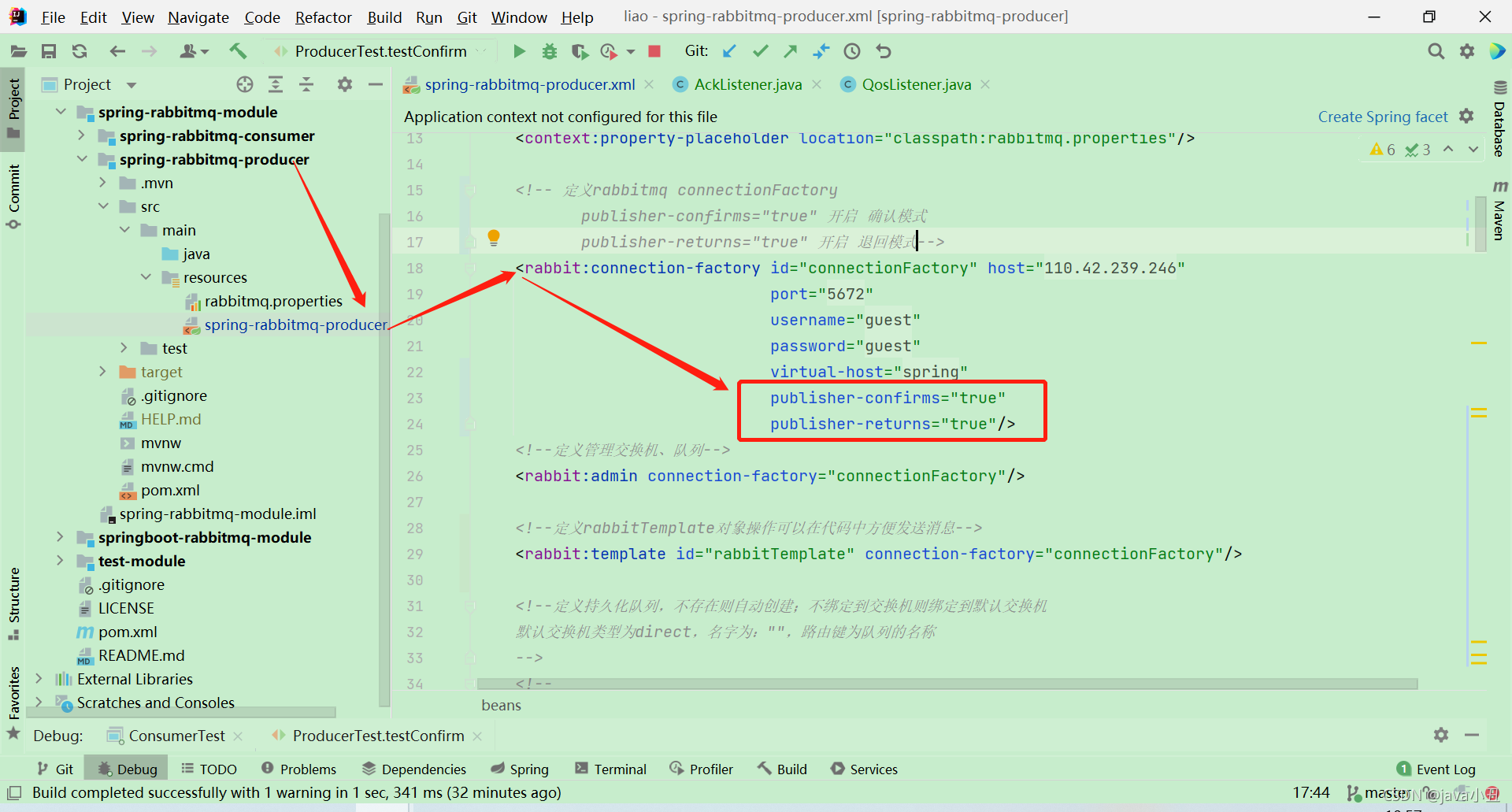This screenshot has height=812, width=1512.
Task: Expand the External Libraries node
Action: [39, 679]
